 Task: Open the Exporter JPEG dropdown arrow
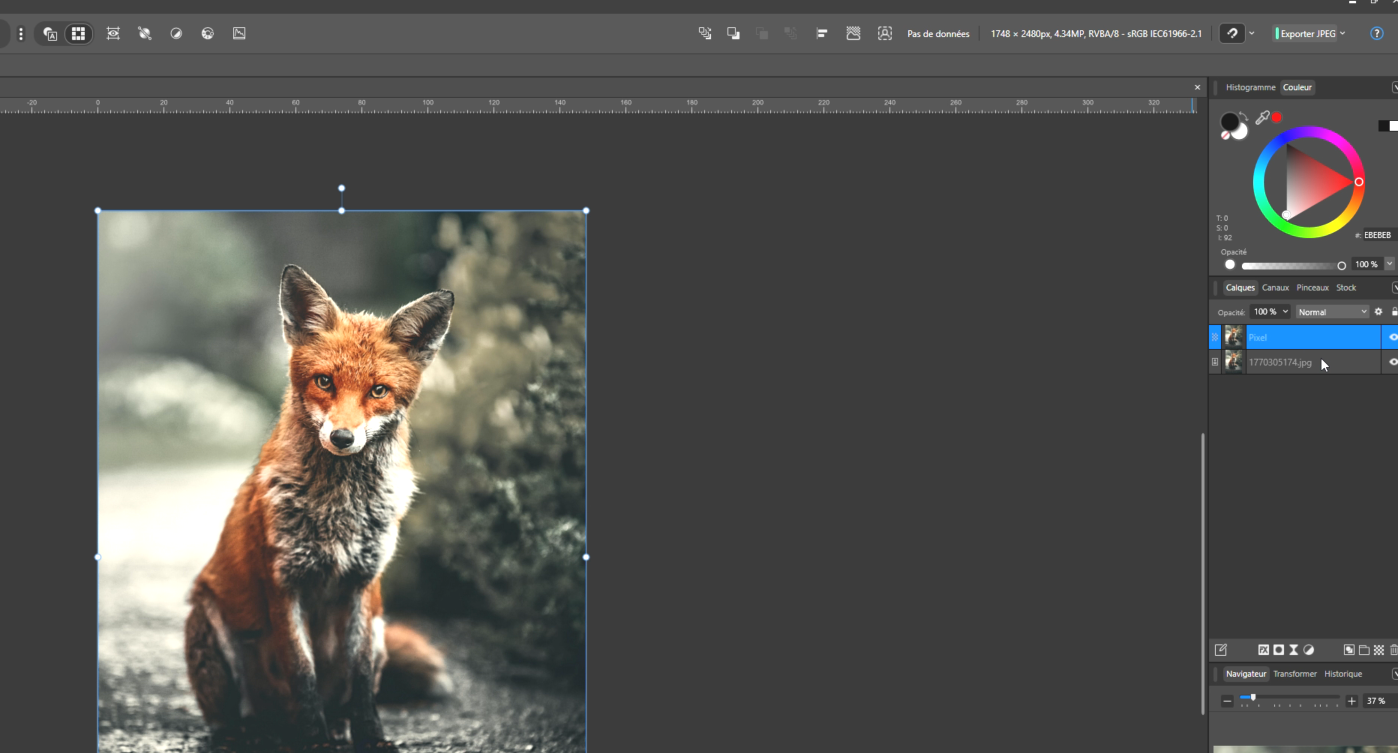coord(1342,34)
